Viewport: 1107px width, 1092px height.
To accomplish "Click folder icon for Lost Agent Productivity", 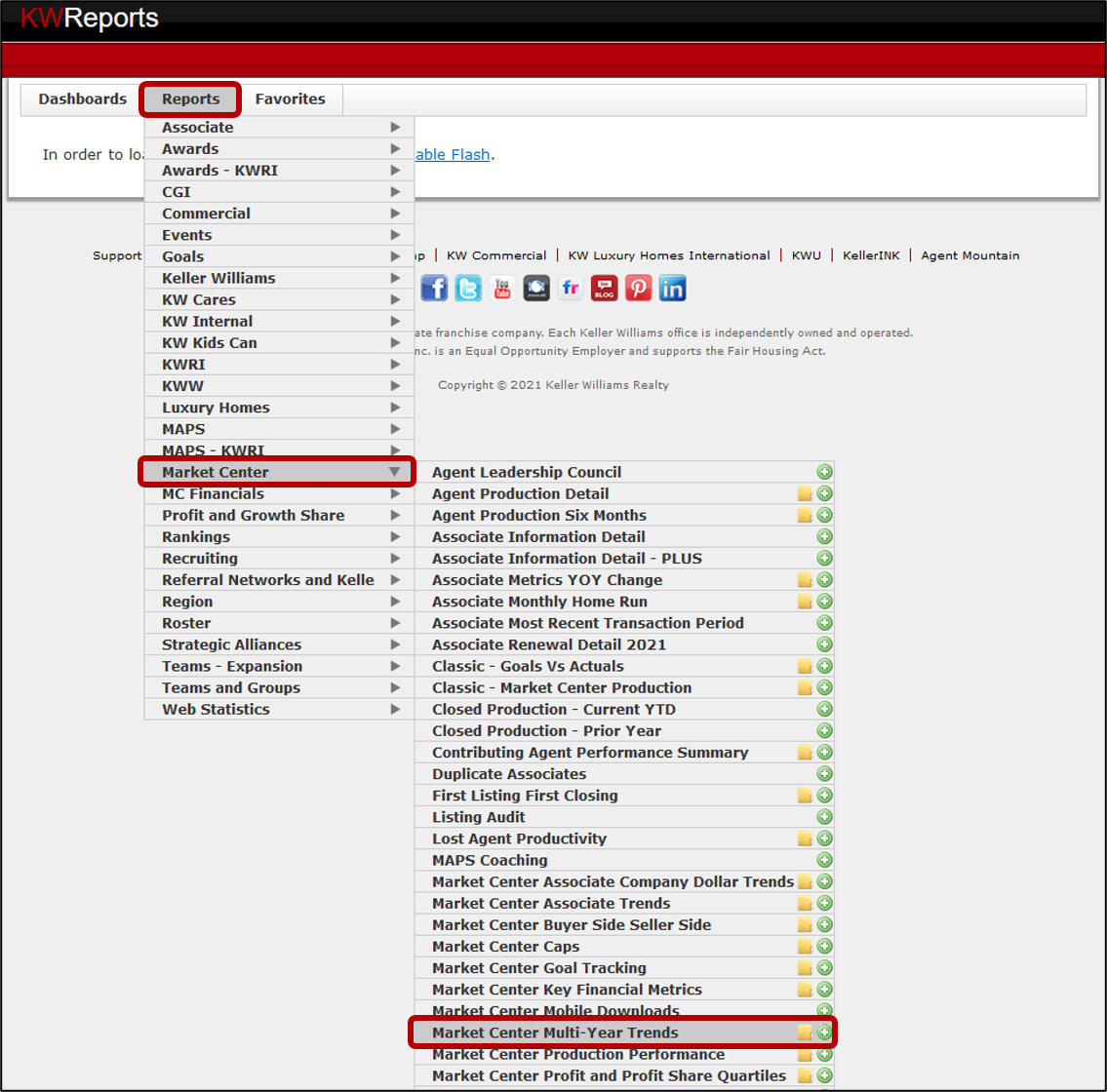I will [x=804, y=838].
